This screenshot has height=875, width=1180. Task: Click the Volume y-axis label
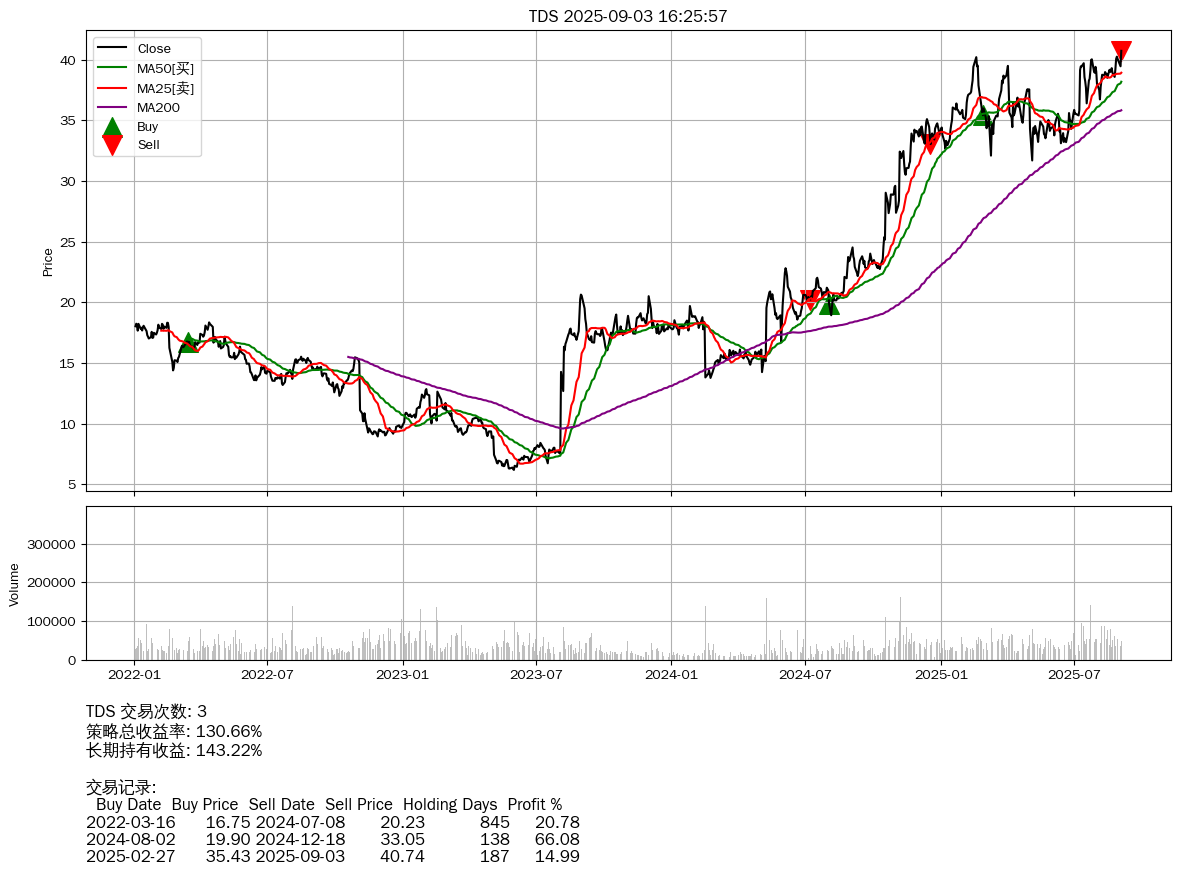click(x=14, y=584)
